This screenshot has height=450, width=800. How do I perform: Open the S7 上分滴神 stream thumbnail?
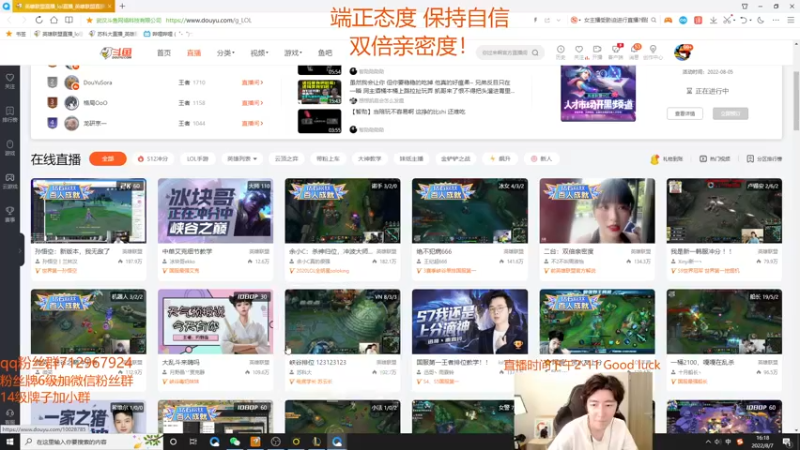pos(470,321)
